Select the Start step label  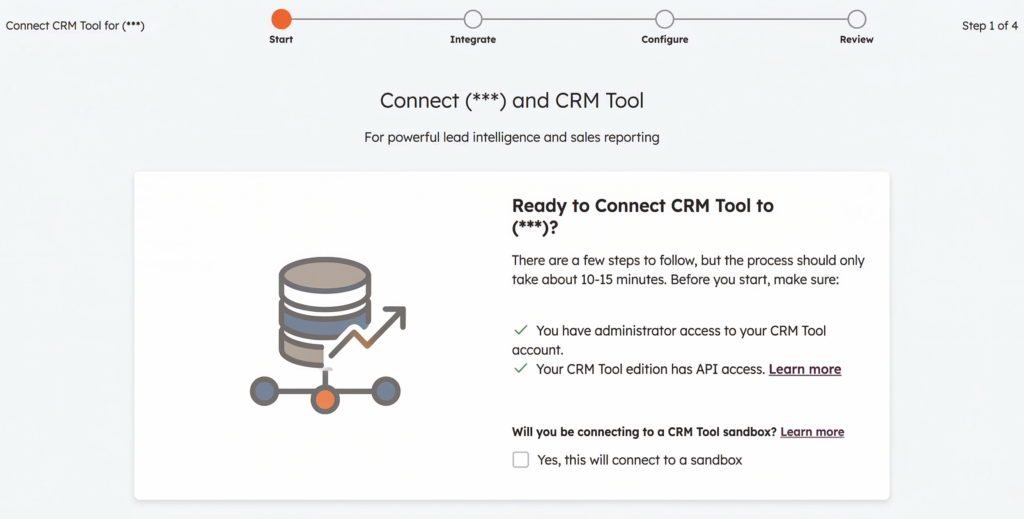coord(281,39)
